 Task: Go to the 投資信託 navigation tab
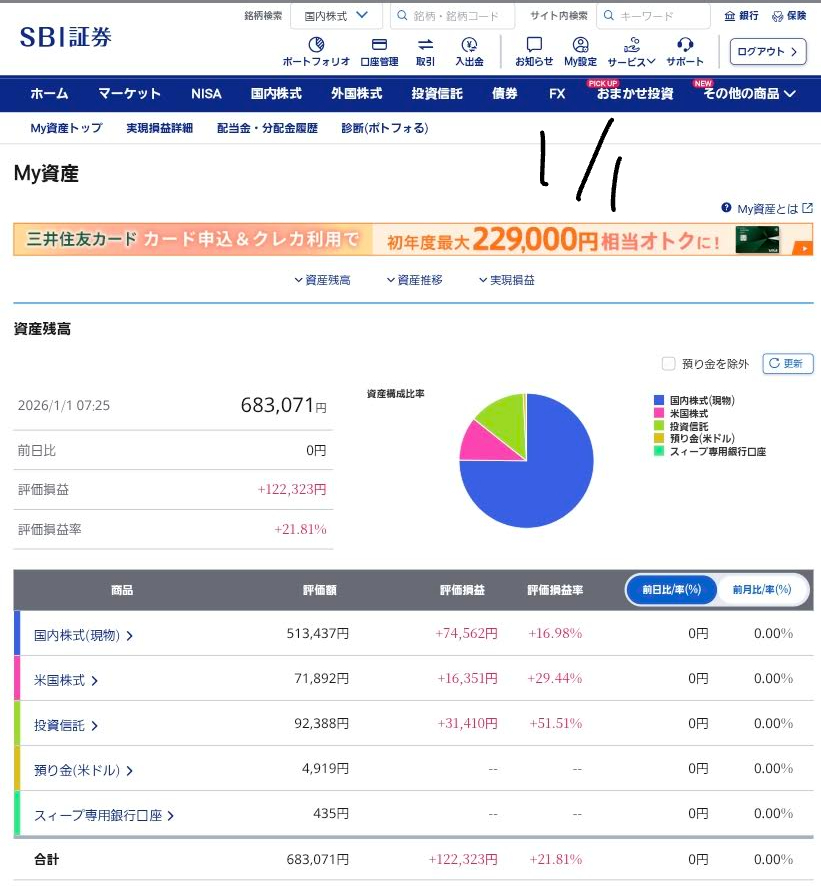pyautogui.click(x=437, y=94)
